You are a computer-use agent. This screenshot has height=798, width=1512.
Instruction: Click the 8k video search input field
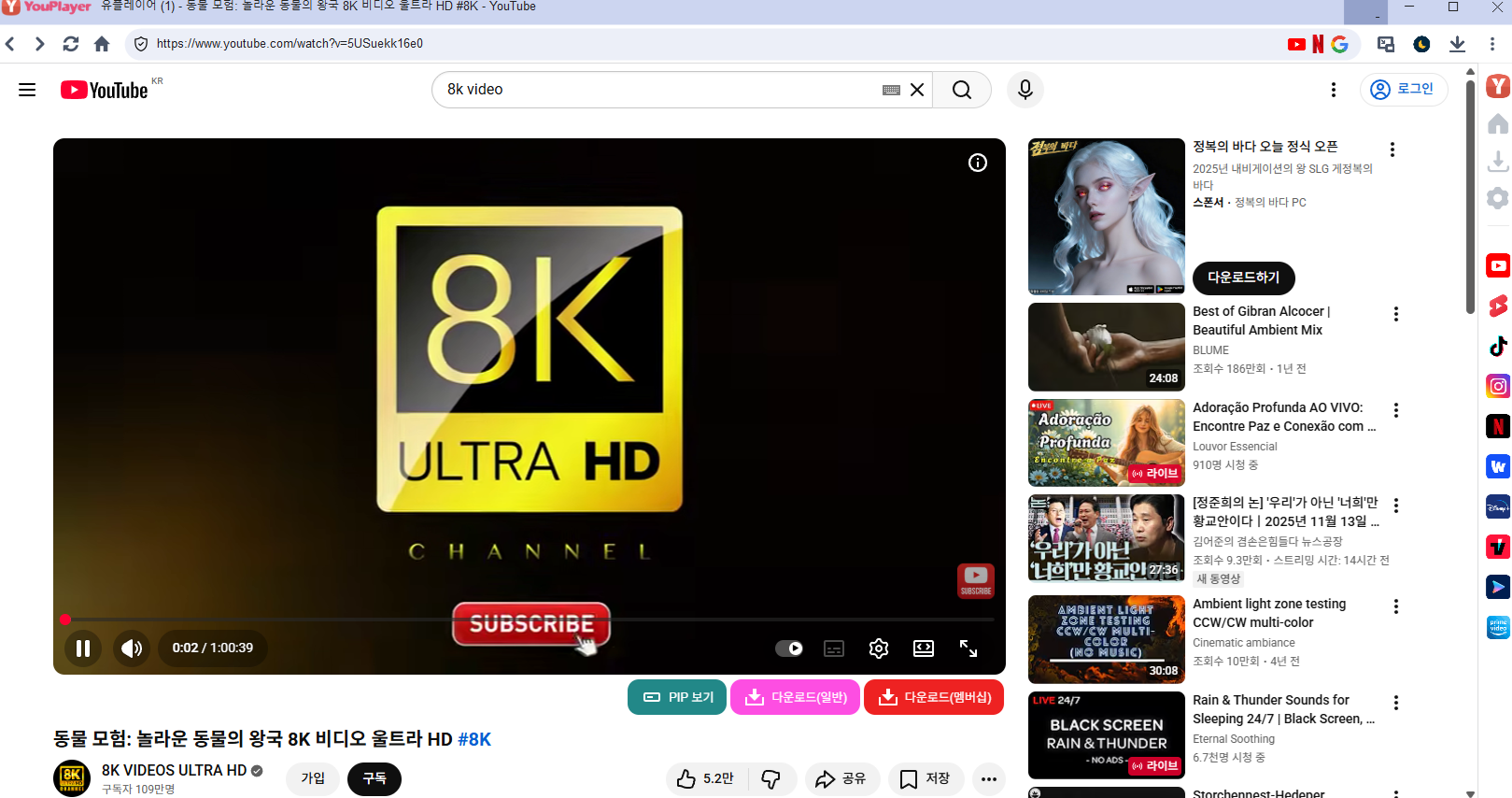(658, 90)
